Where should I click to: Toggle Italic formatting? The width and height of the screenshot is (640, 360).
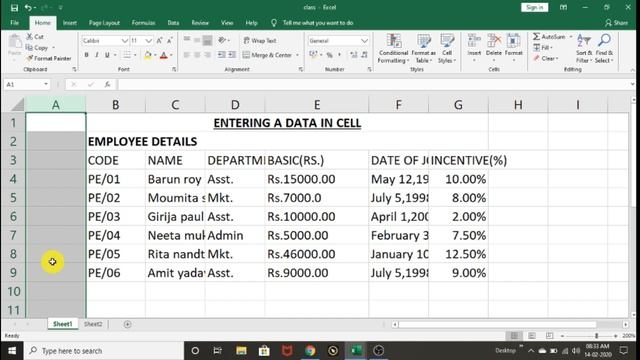97,55
